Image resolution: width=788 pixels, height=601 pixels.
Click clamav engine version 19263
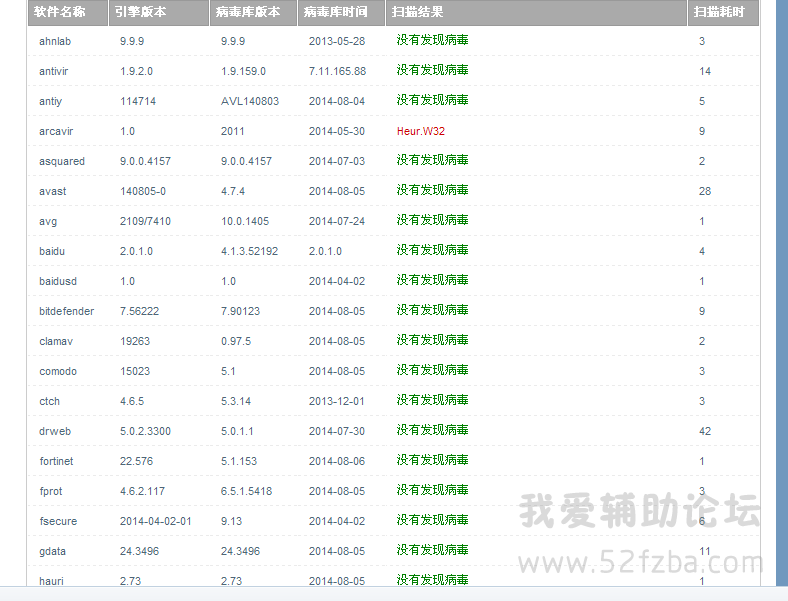[x=135, y=342]
